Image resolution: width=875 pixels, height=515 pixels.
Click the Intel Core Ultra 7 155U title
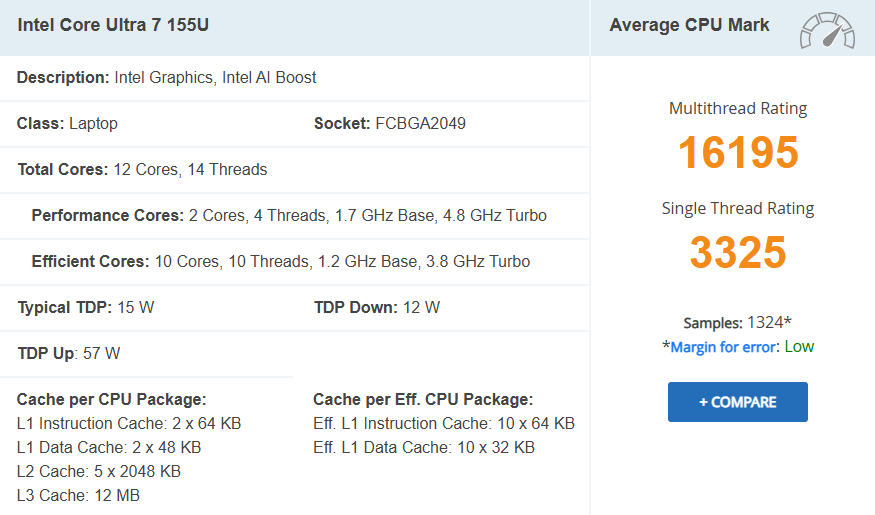tap(114, 25)
